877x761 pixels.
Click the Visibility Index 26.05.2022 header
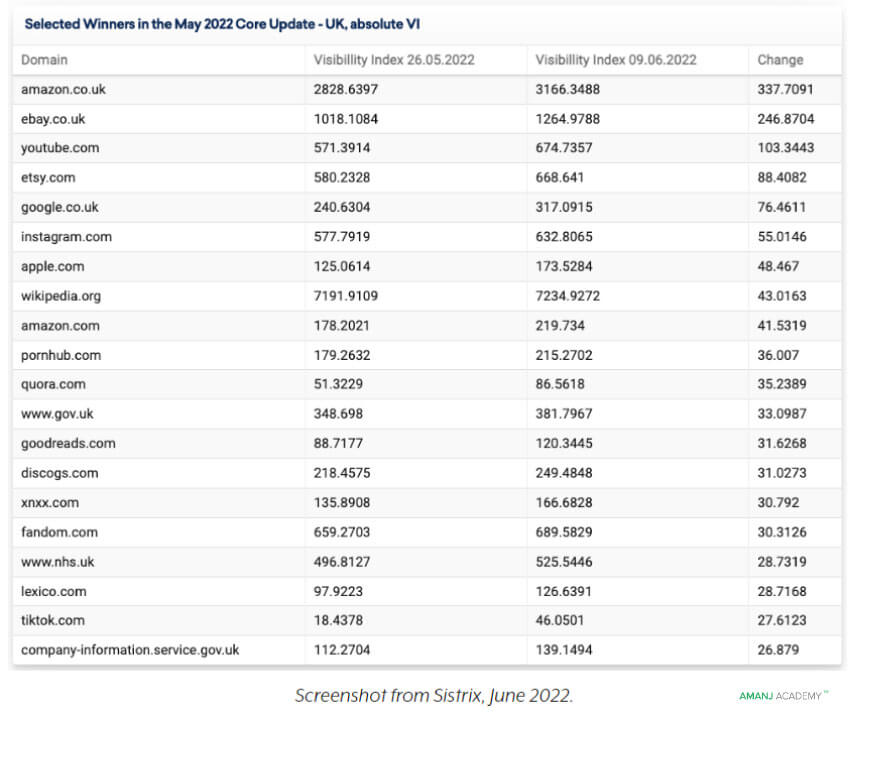point(394,60)
